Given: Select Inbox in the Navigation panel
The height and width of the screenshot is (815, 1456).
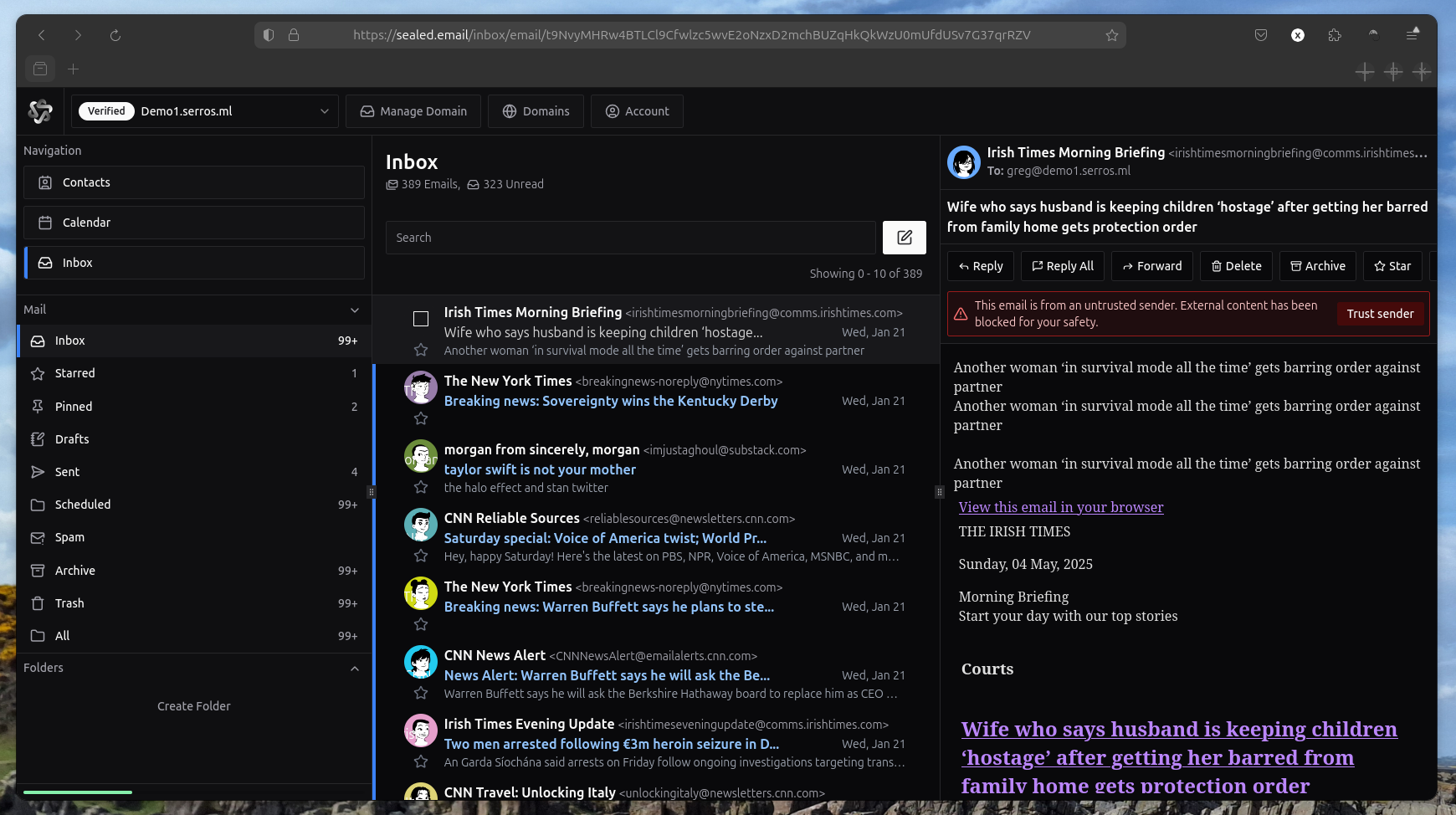Looking at the screenshot, I should tap(194, 263).
